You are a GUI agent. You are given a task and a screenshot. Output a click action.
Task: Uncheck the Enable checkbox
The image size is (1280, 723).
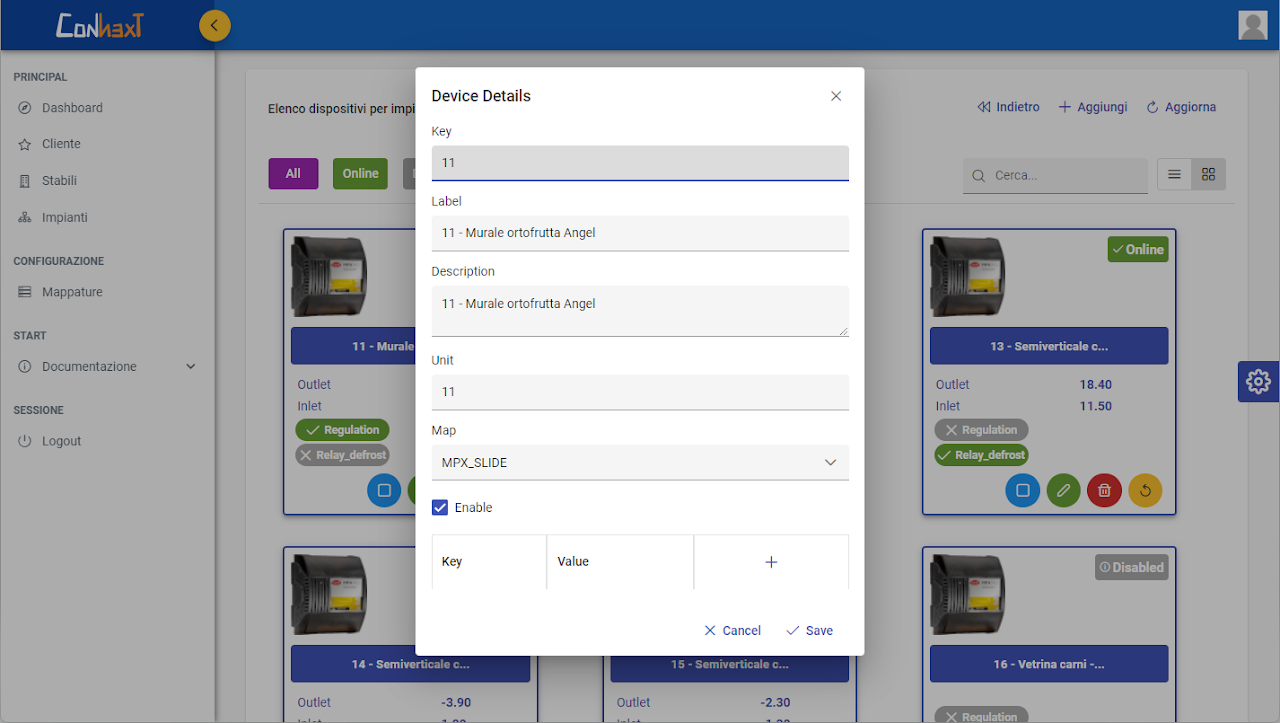(440, 507)
